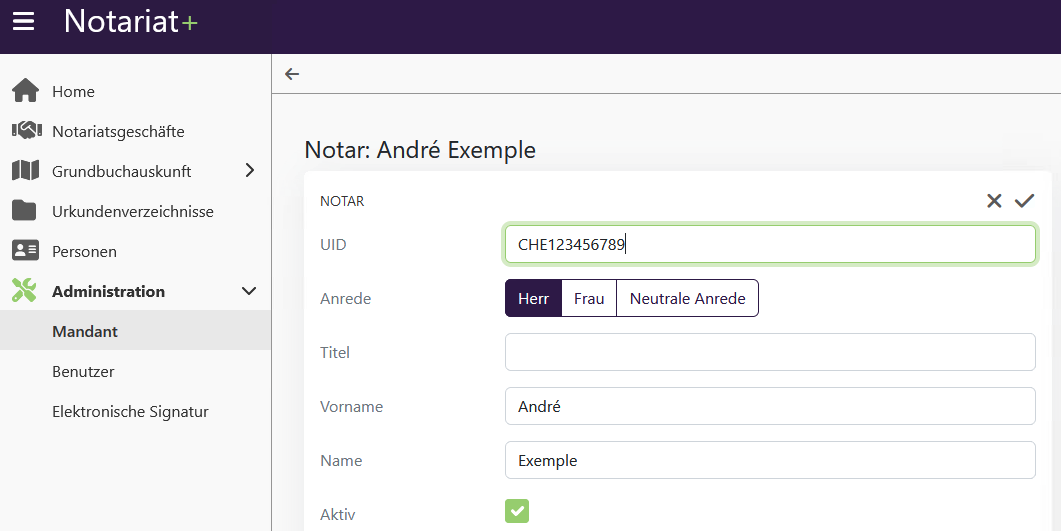Cancel Notar editing with X icon
This screenshot has width=1061, height=531.
(x=994, y=201)
